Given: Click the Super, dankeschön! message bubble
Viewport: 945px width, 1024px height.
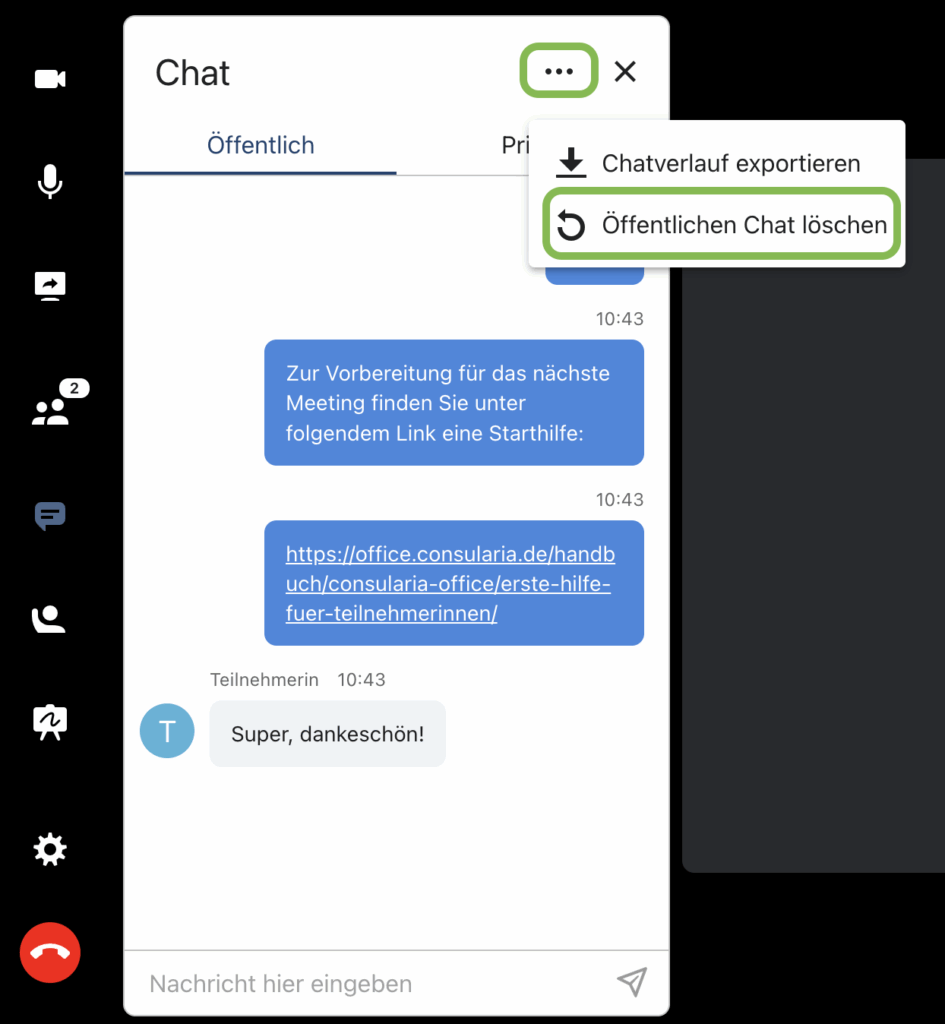Looking at the screenshot, I should coord(327,734).
